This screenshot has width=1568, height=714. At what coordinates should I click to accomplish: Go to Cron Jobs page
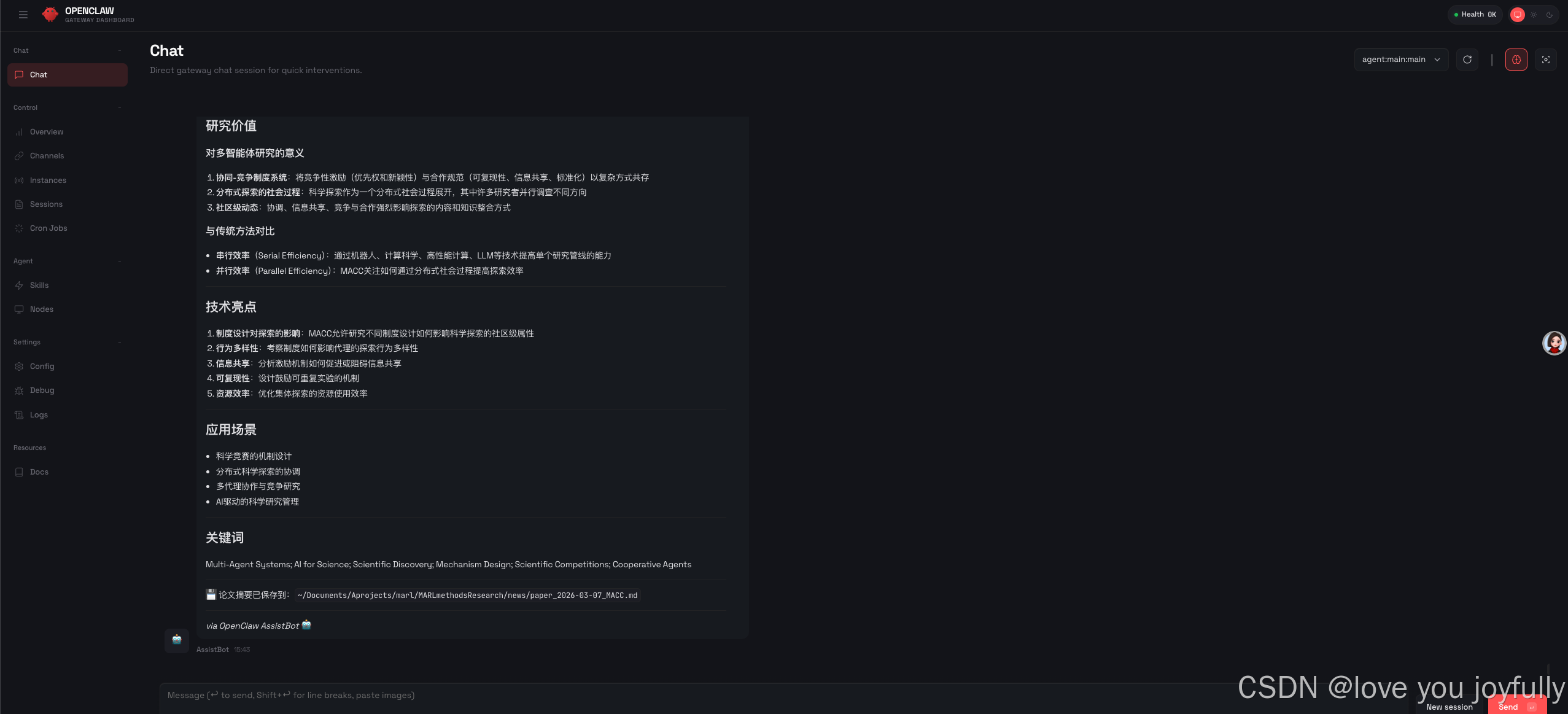point(49,228)
